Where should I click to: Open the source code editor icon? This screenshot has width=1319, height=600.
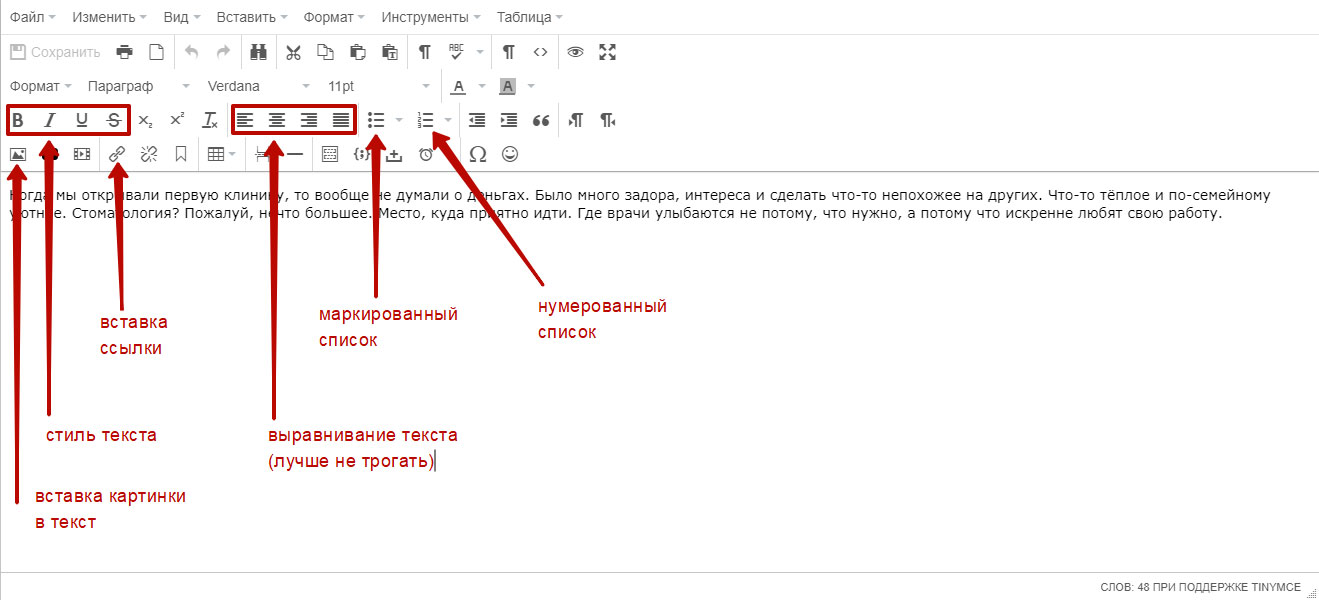pyautogui.click(x=540, y=52)
